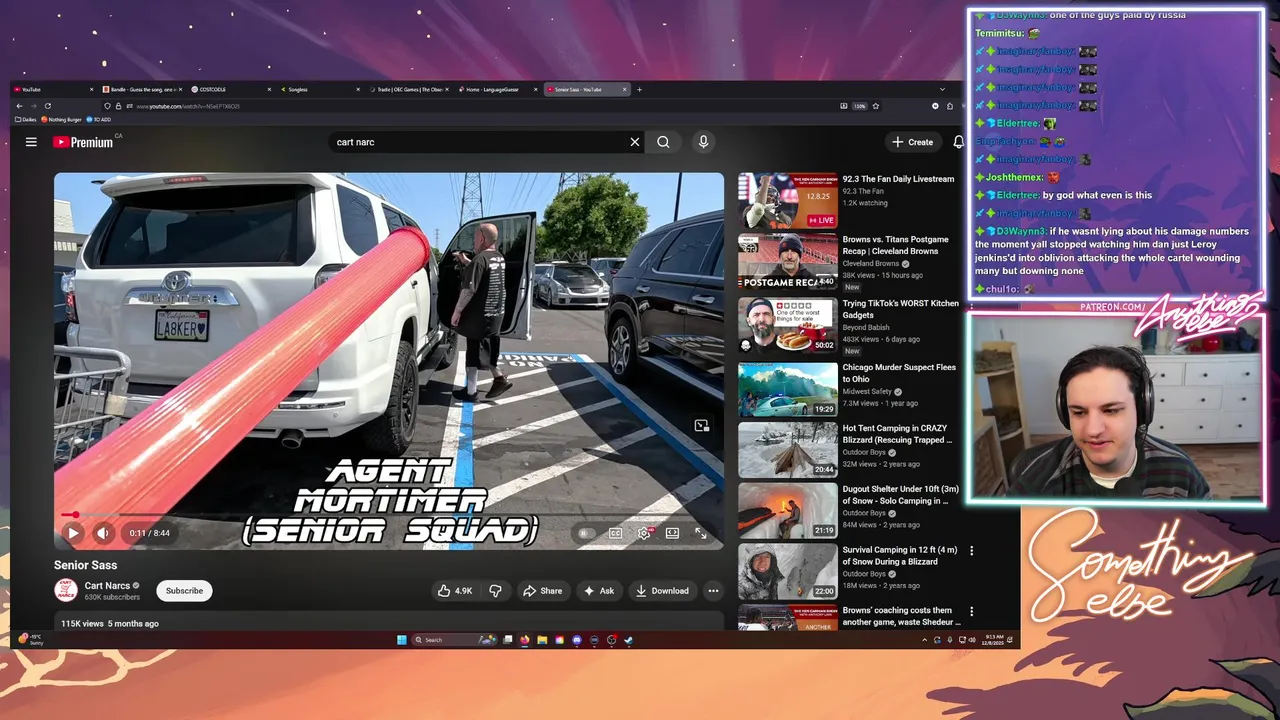This screenshot has width=1280, height=720.
Task: Open the '92.3 The Fan Daily Livestream' thumbnail
Action: tap(788, 201)
